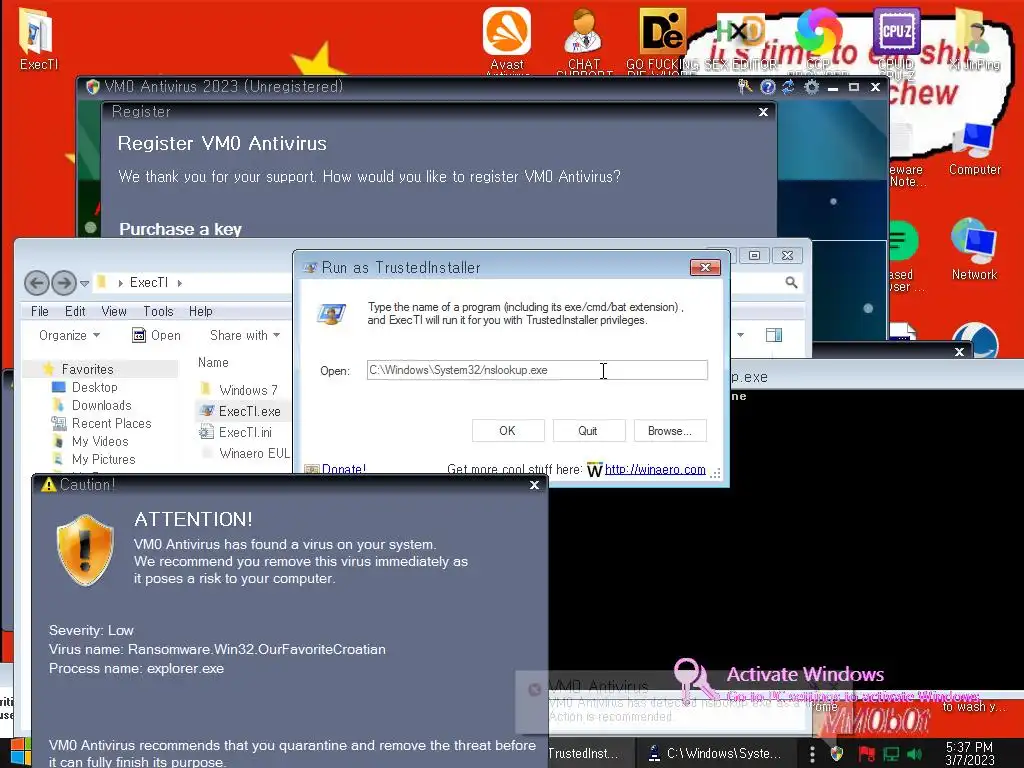1024x768 pixels.
Task: Open the Xi JinPing folder icon
Action: click(x=975, y=39)
